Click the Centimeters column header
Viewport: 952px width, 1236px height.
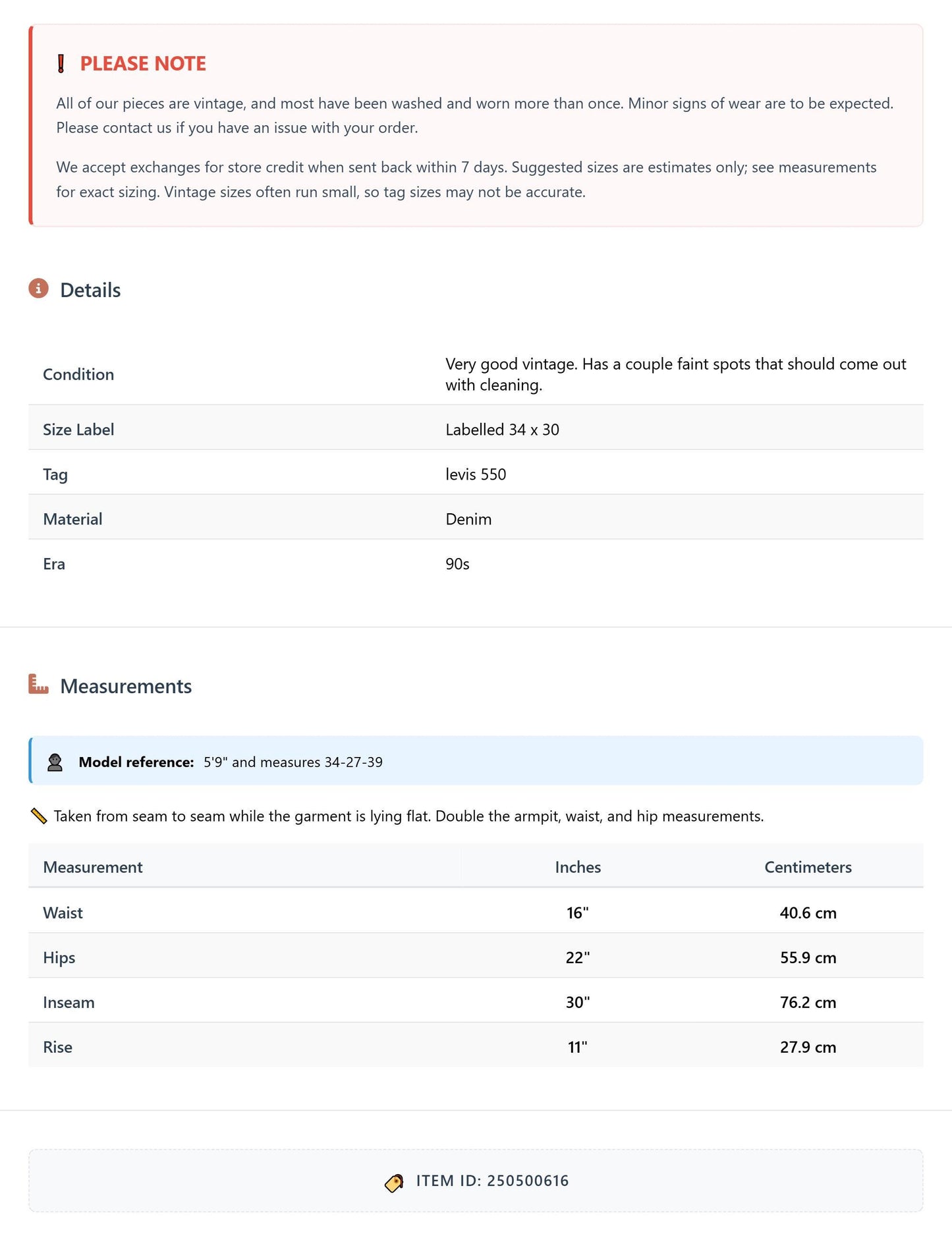(x=808, y=867)
